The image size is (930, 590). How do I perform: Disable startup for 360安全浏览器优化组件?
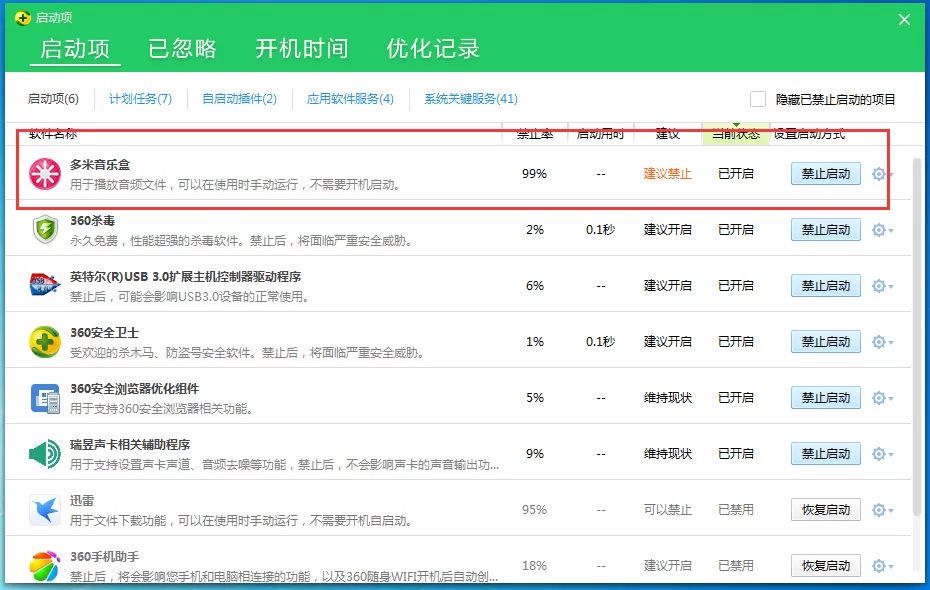coord(826,398)
